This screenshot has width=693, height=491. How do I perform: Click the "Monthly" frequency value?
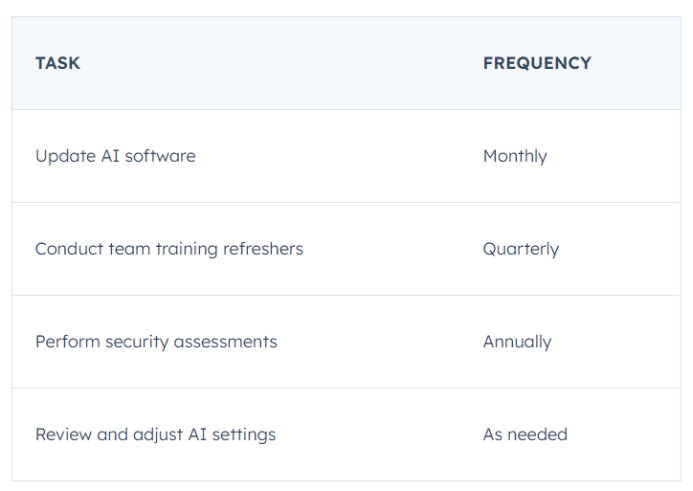pyautogui.click(x=515, y=156)
